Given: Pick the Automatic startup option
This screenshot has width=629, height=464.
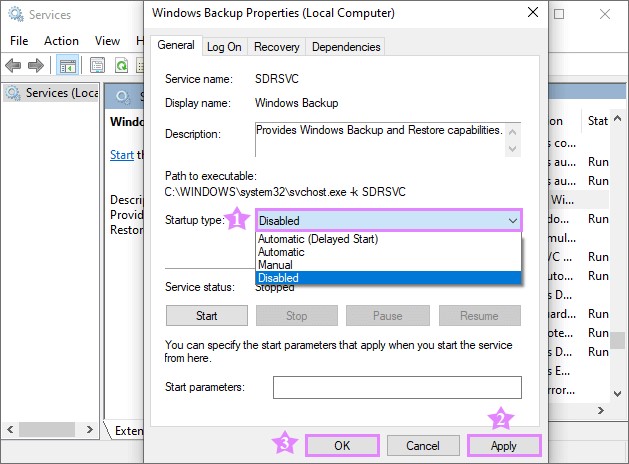Looking at the screenshot, I should coord(284,252).
